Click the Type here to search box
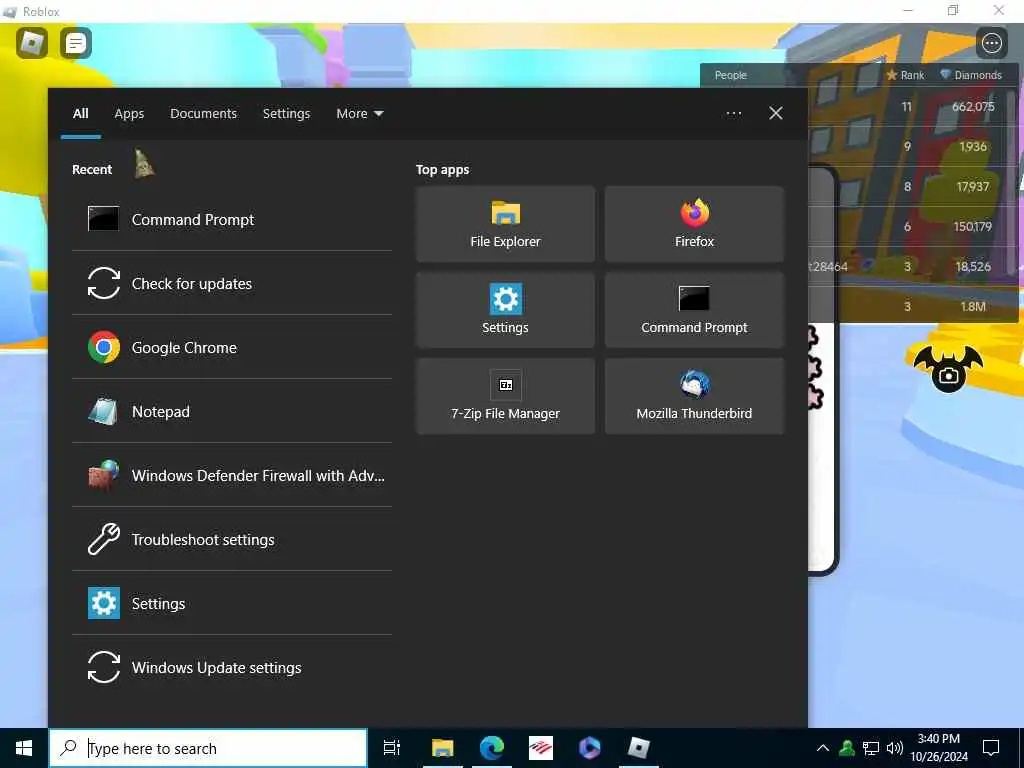The height and width of the screenshot is (768, 1024). click(x=208, y=748)
